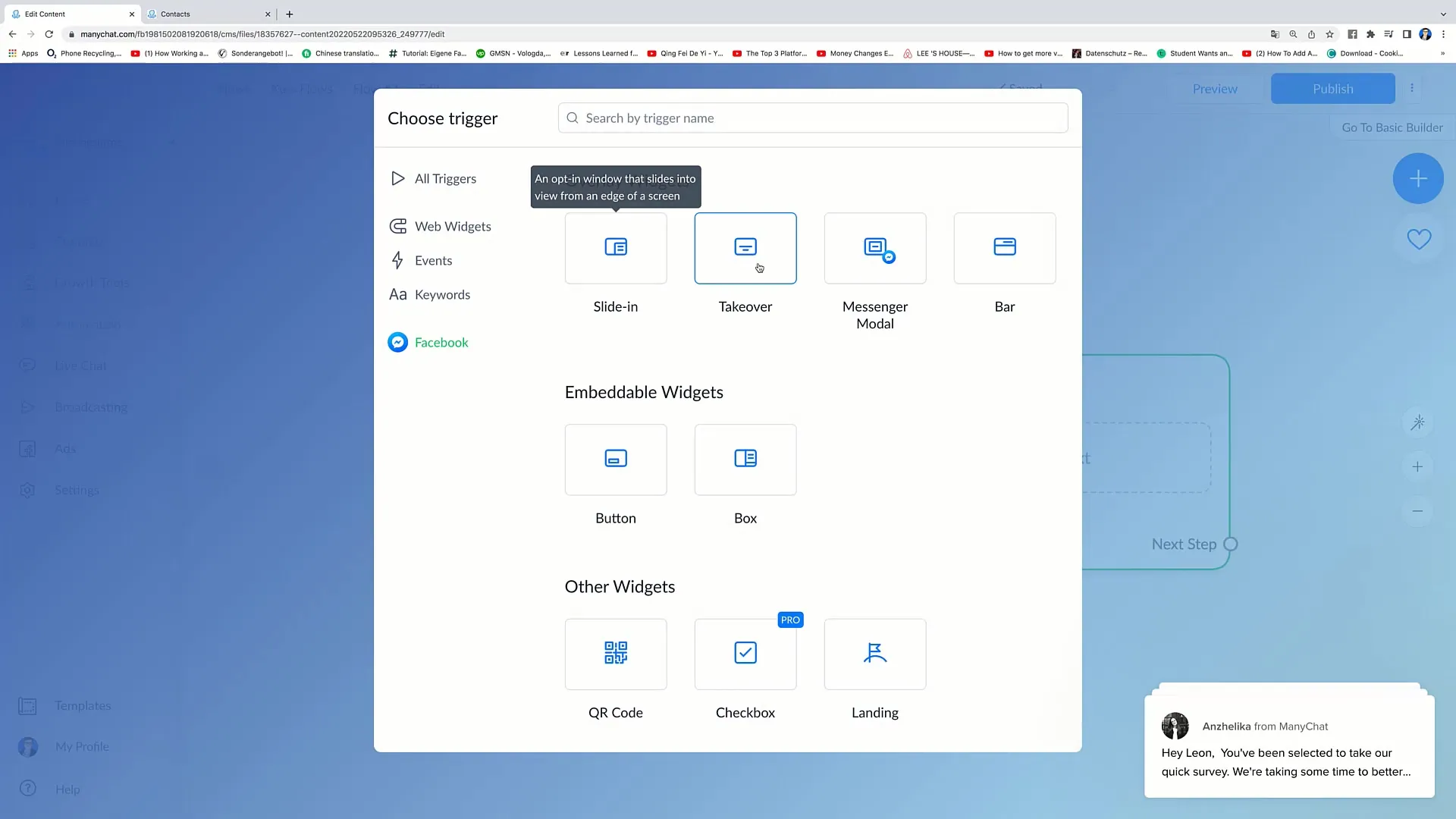The width and height of the screenshot is (1456, 819).
Task: Open the Chrome profile avatar
Action: click(1426, 34)
